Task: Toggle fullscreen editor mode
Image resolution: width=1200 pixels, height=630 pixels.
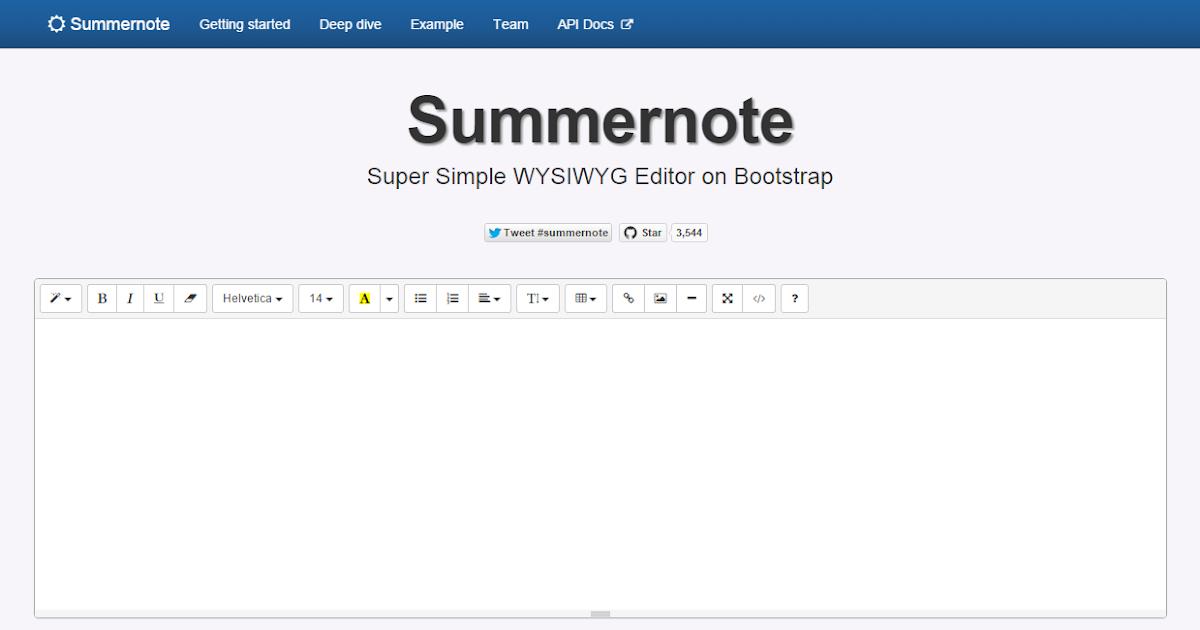Action: pyautogui.click(x=727, y=298)
